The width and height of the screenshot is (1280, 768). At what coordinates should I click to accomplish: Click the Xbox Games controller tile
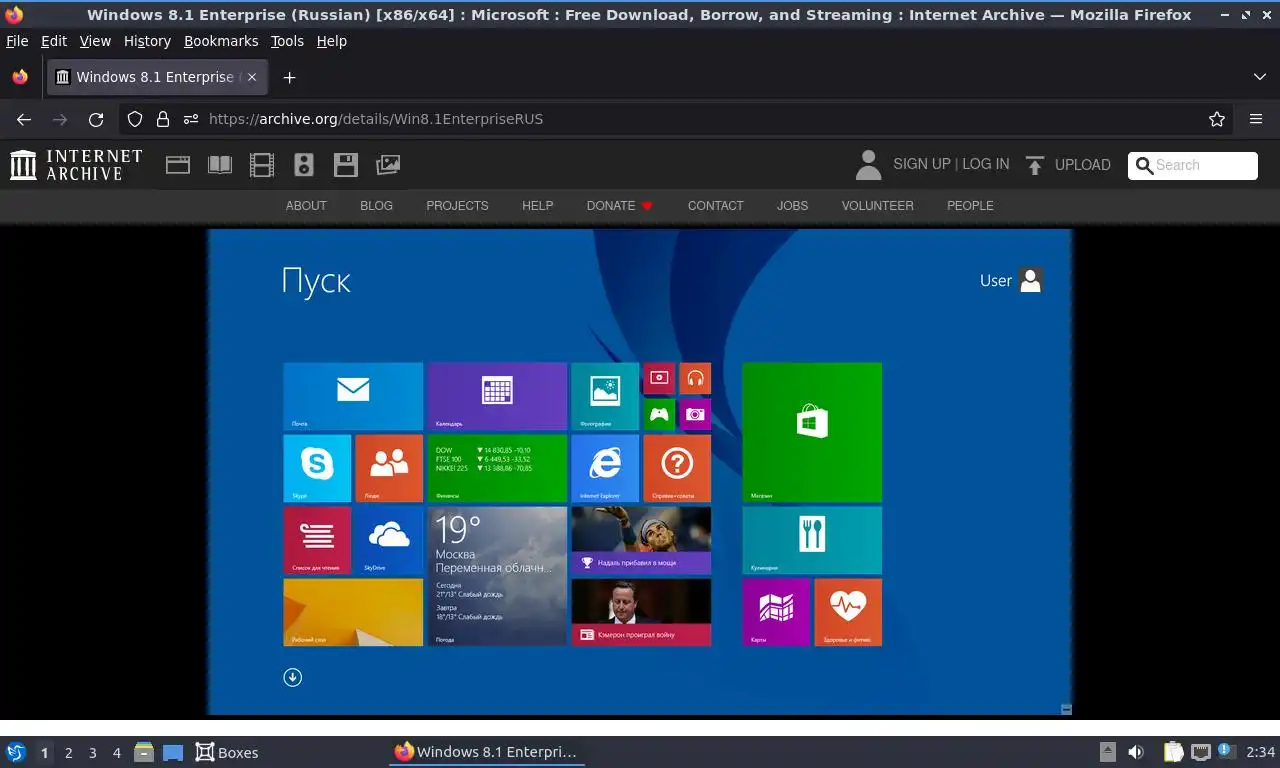pyautogui.click(x=659, y=414)
